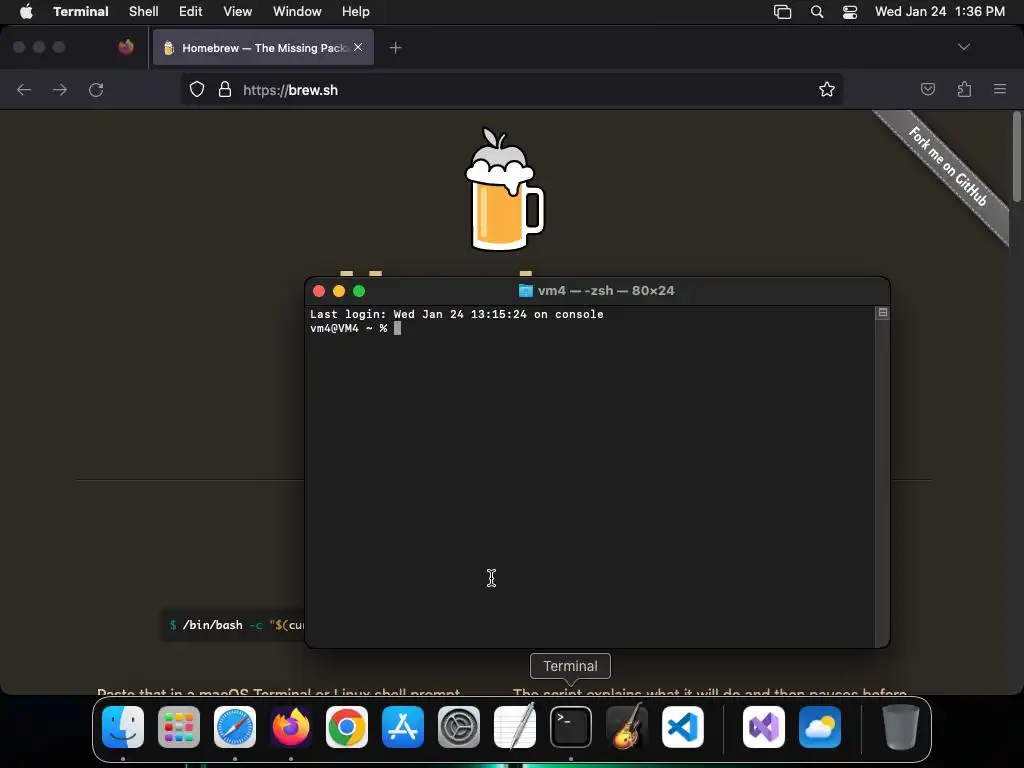Launch GarageBand from the Dock

coord(627,726)
